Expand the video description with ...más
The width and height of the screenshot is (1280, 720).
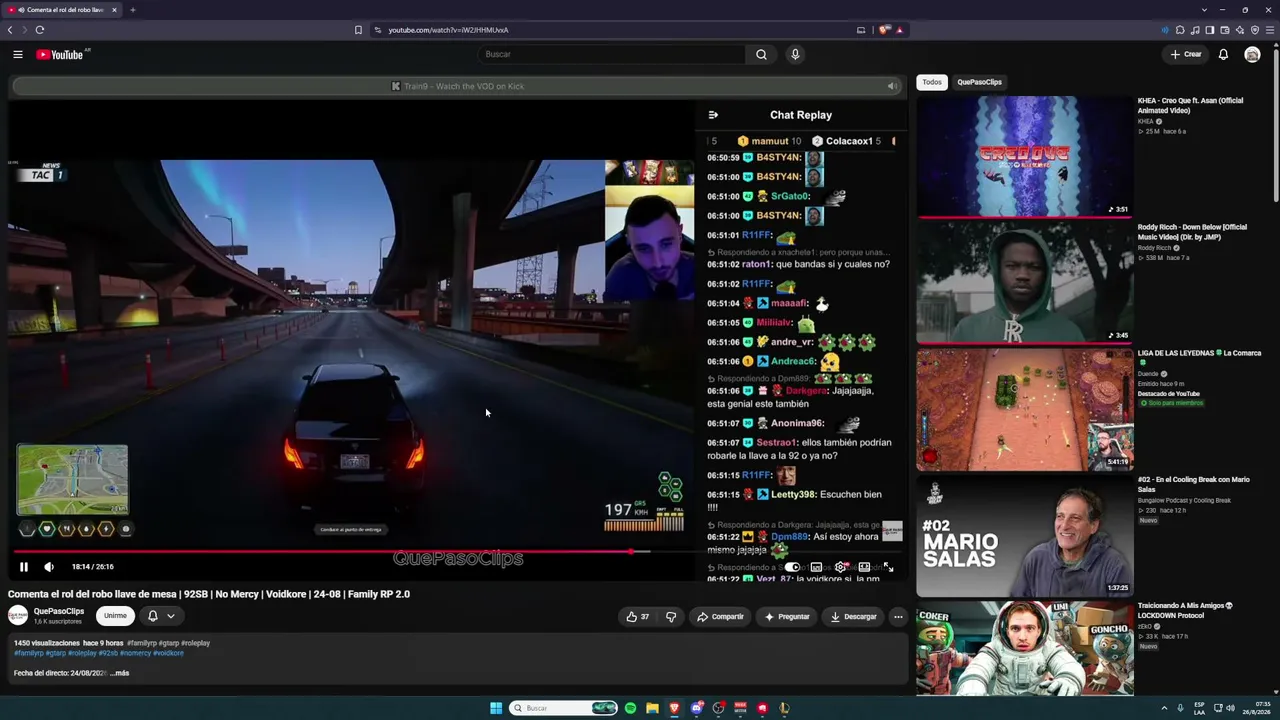coord(120,673)
